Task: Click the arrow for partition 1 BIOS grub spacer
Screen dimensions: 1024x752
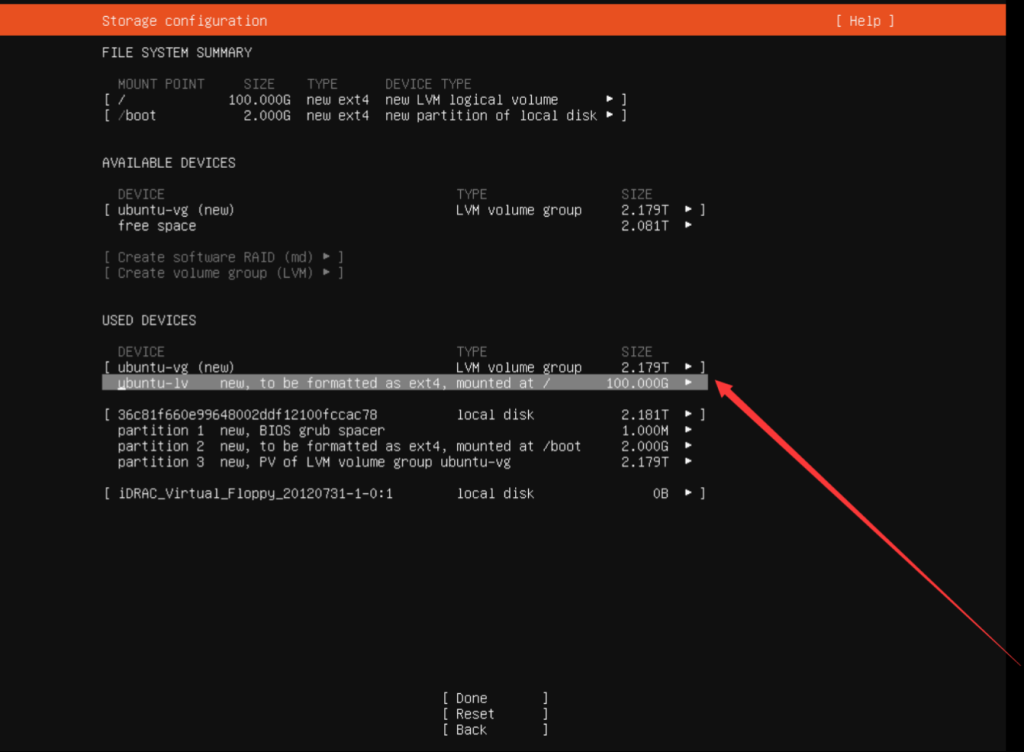Action: [688, 430]
